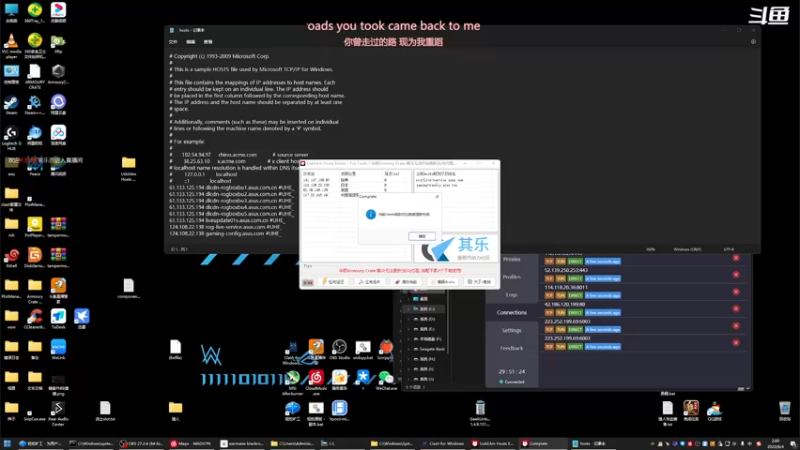Click the dlcdn-rogboxbu1.asus.com.cn hosts line
The height and width of the screenshot is (450, 800).
pyautogui.click(x=232, y=187)
